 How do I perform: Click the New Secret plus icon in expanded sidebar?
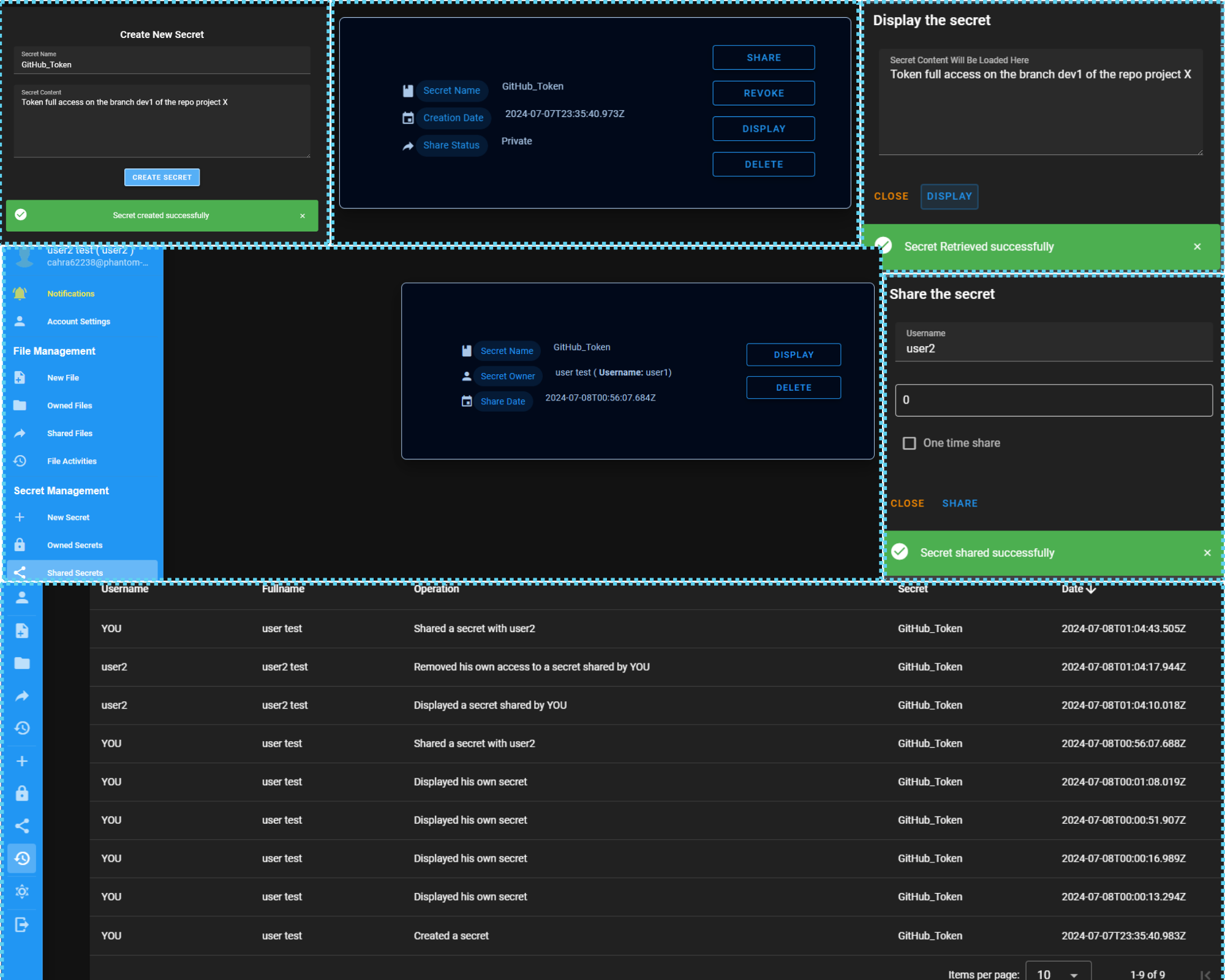(20, 517)
